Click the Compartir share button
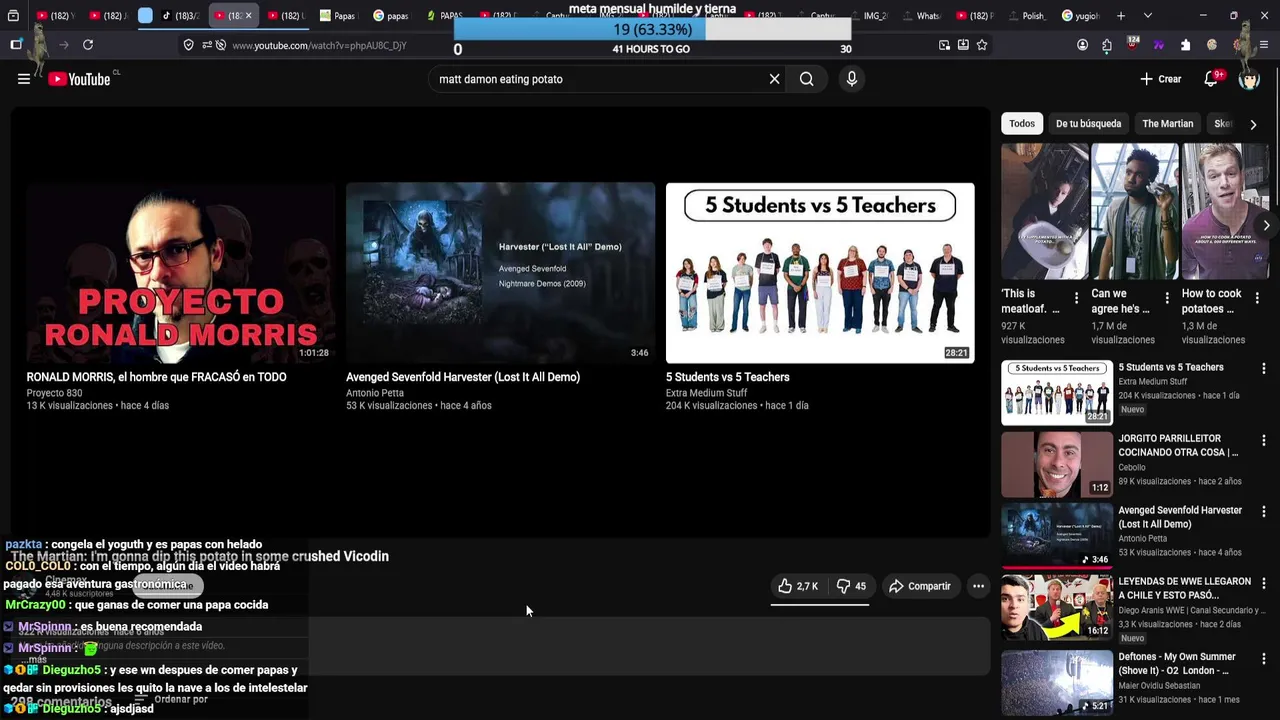 click(920, 586)
